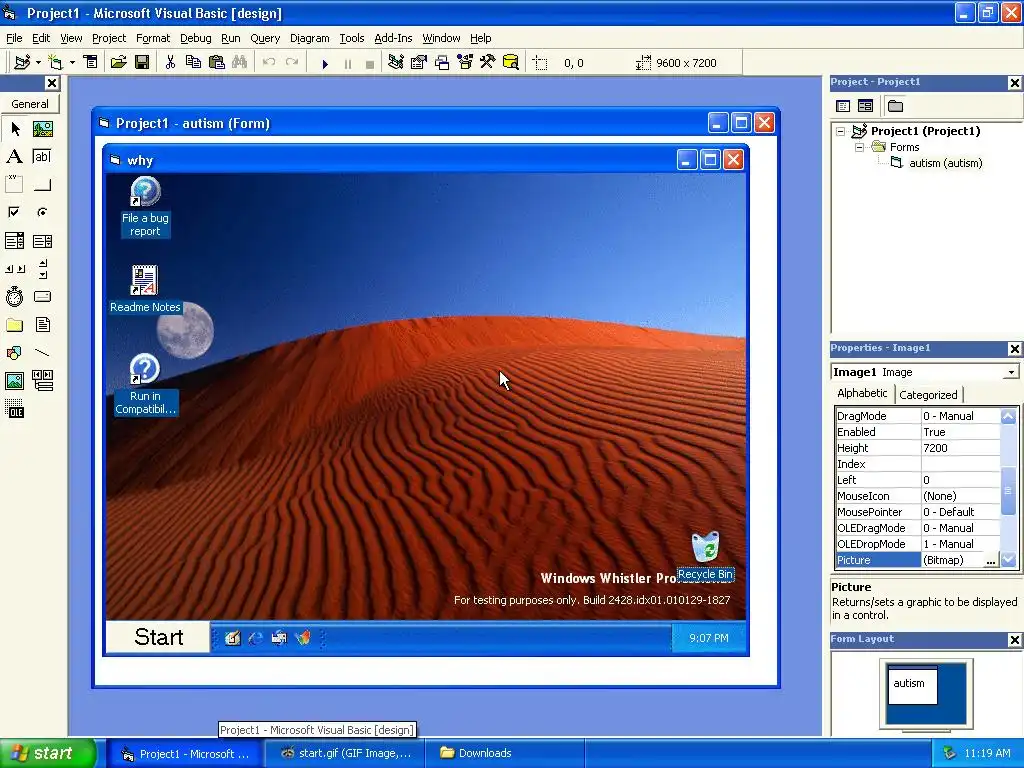Select the Line control tool
This screenshot has width=1024, height=768.
tap(42, 353)
